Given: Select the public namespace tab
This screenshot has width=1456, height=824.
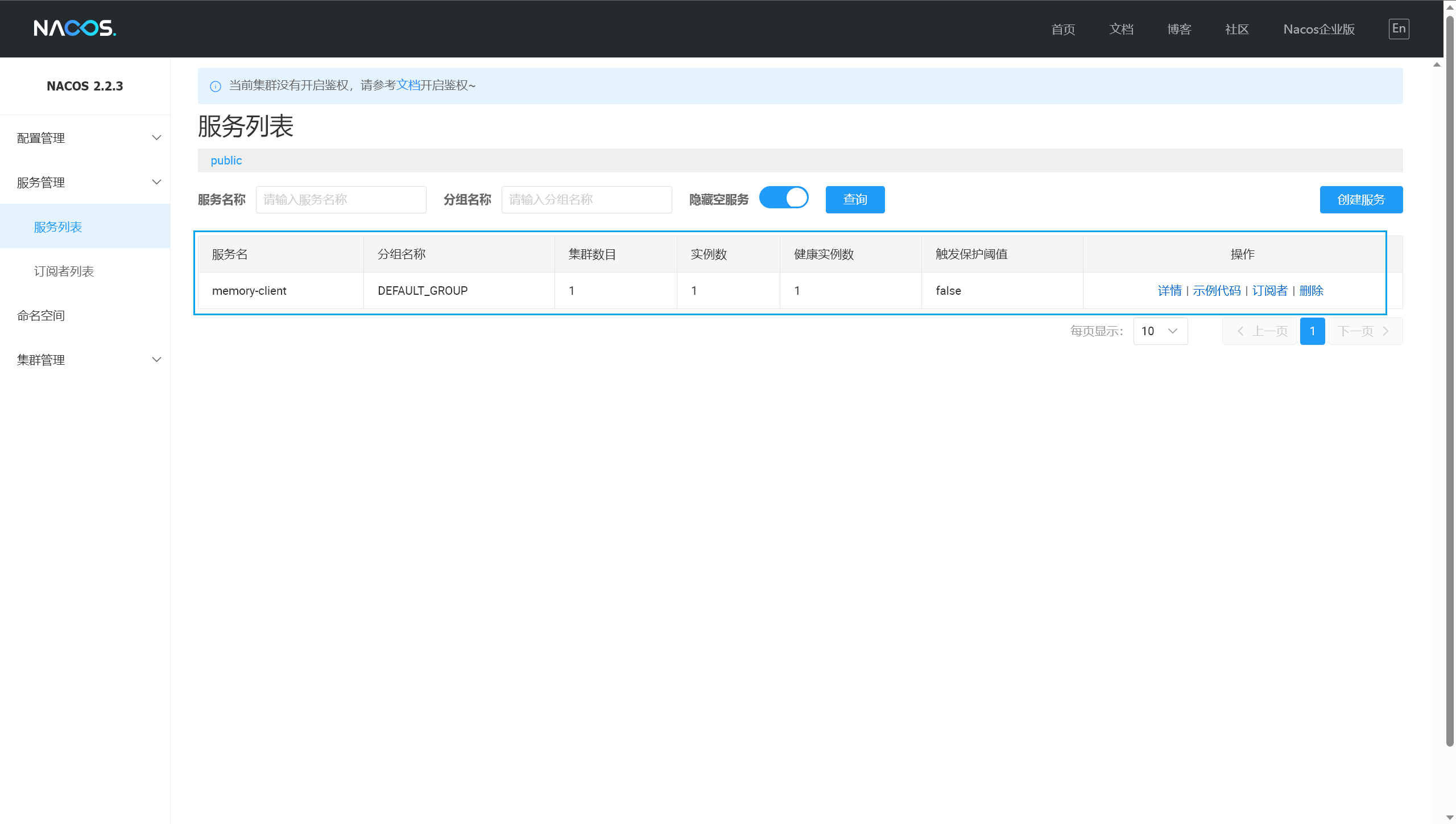Looking at the screenshot, I should pyautogui.click(x=226, y=160).
